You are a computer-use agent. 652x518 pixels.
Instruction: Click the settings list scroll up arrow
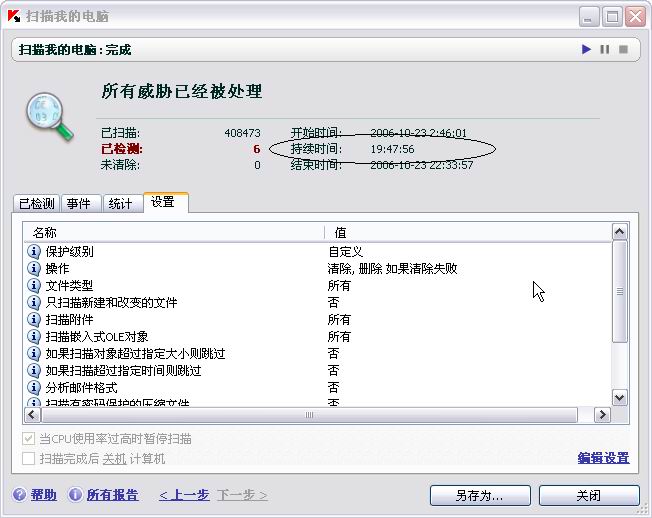[620, 231]
